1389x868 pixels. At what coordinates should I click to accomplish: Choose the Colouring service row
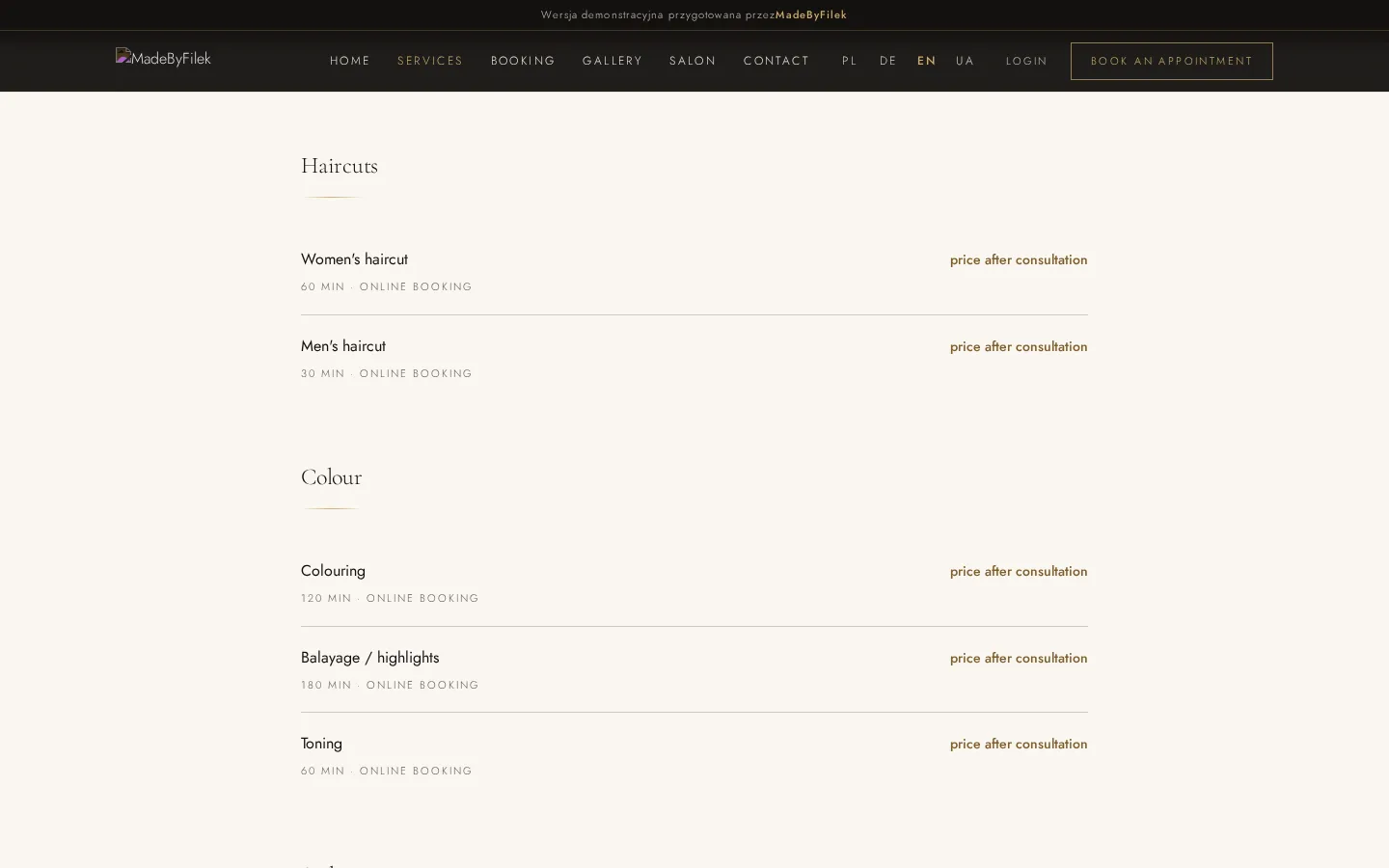(x=694, y=583)
